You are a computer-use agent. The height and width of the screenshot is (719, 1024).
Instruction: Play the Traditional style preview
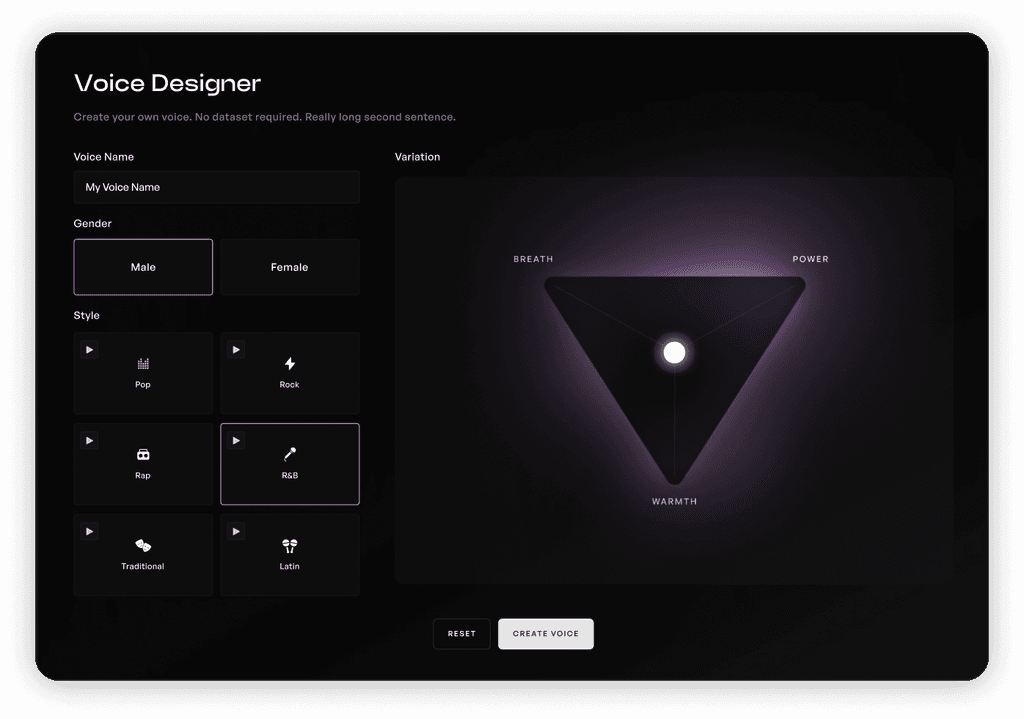(x=89, y=531)
